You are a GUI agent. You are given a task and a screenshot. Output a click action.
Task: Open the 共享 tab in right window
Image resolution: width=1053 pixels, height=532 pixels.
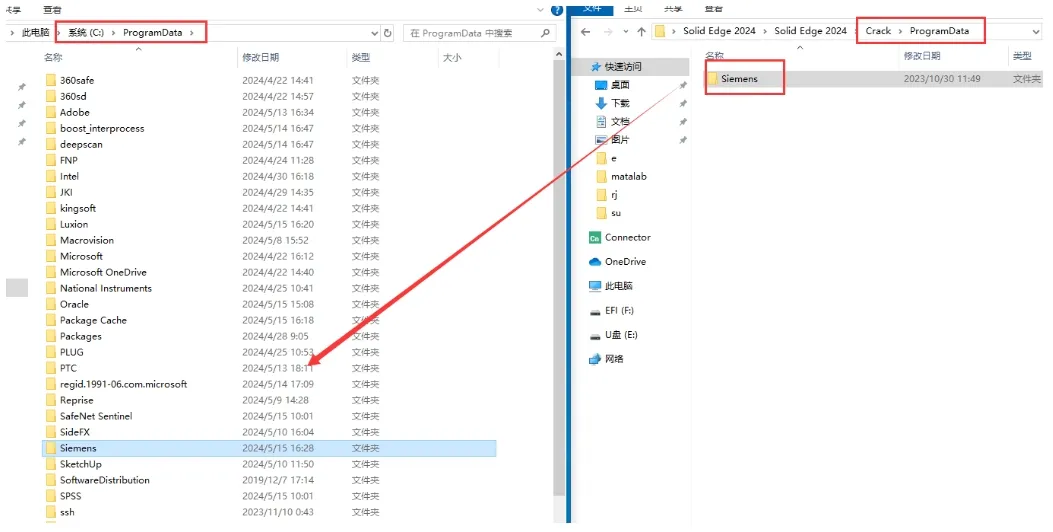tap(673, 8)
